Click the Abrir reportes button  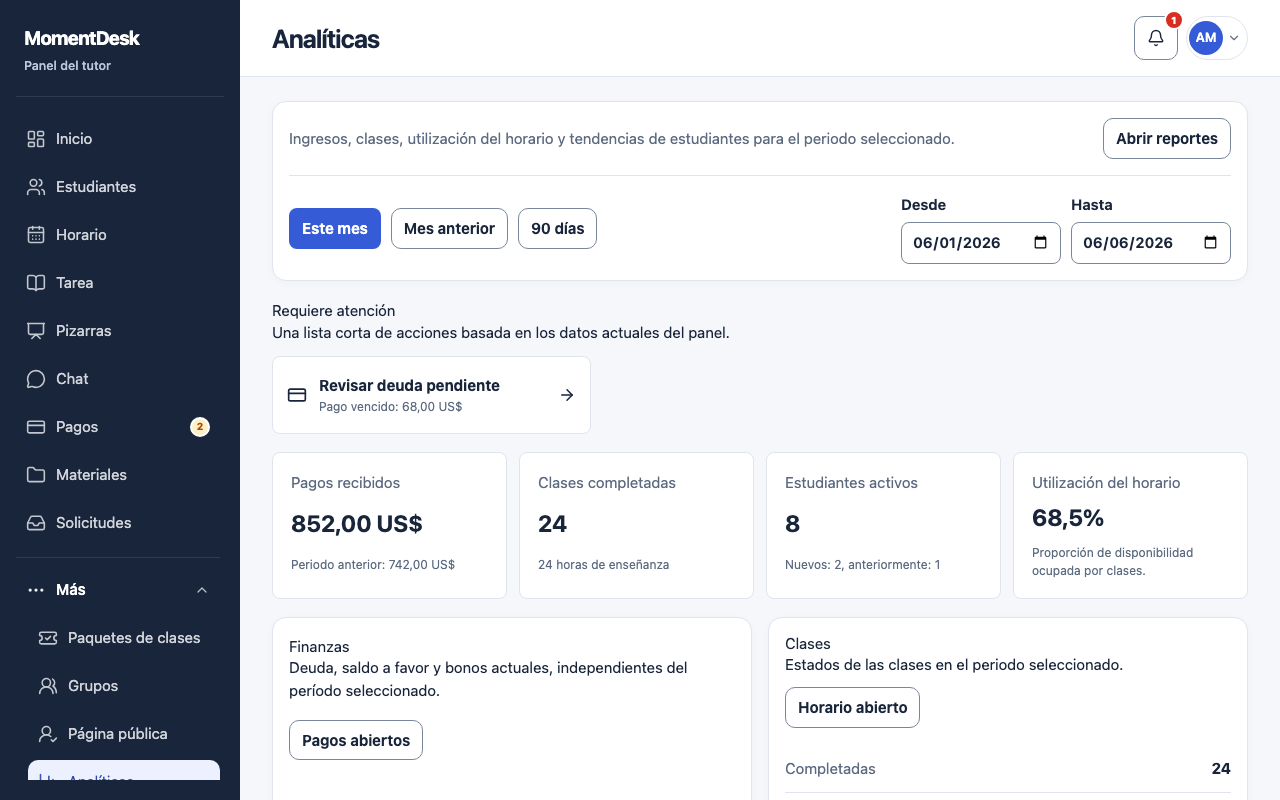click(1167, 139)
